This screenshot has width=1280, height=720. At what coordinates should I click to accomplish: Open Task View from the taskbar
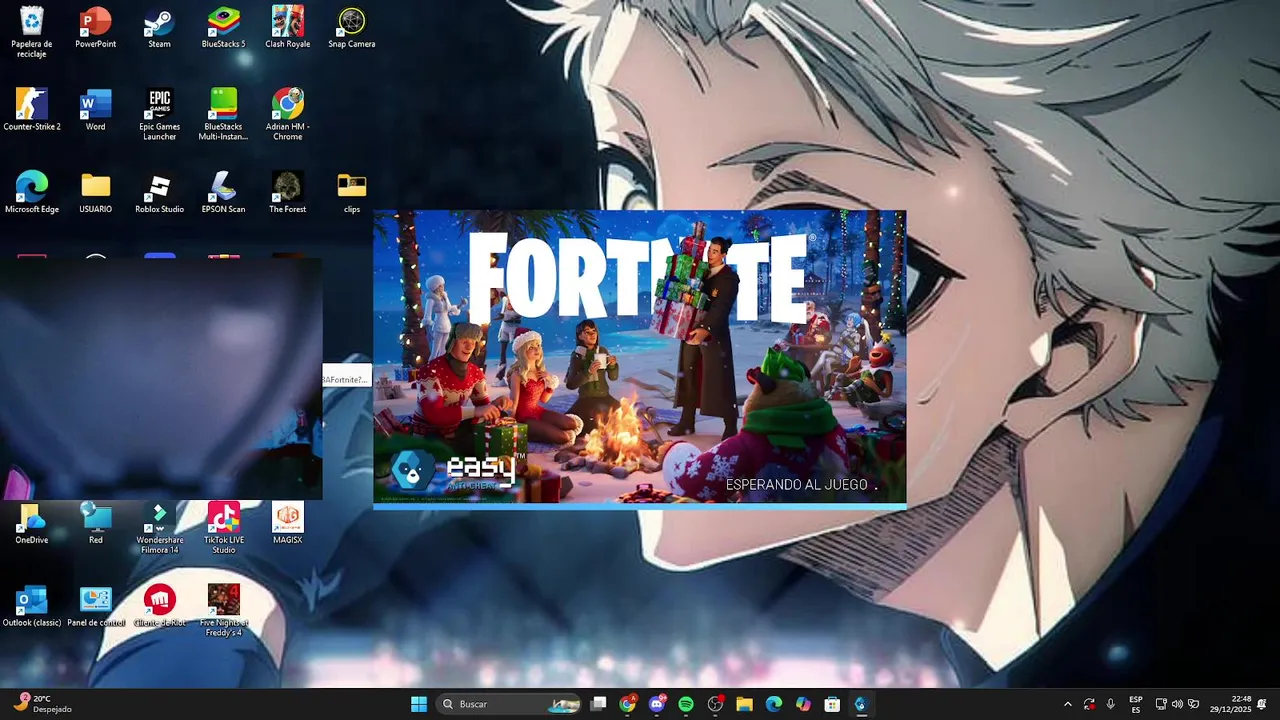click(598, 704)
